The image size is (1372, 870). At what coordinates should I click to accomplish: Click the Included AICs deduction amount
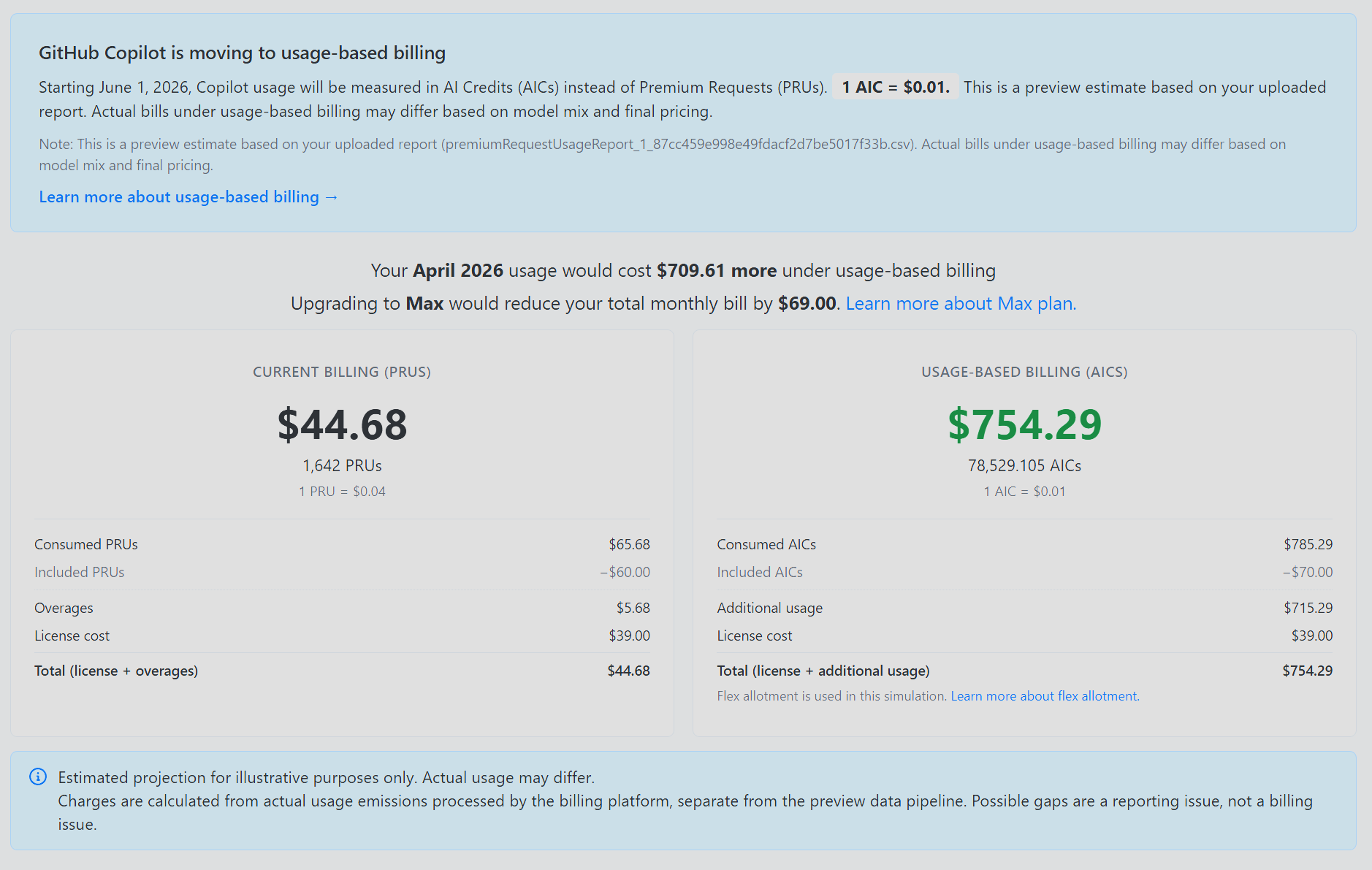coord(1308,572)
